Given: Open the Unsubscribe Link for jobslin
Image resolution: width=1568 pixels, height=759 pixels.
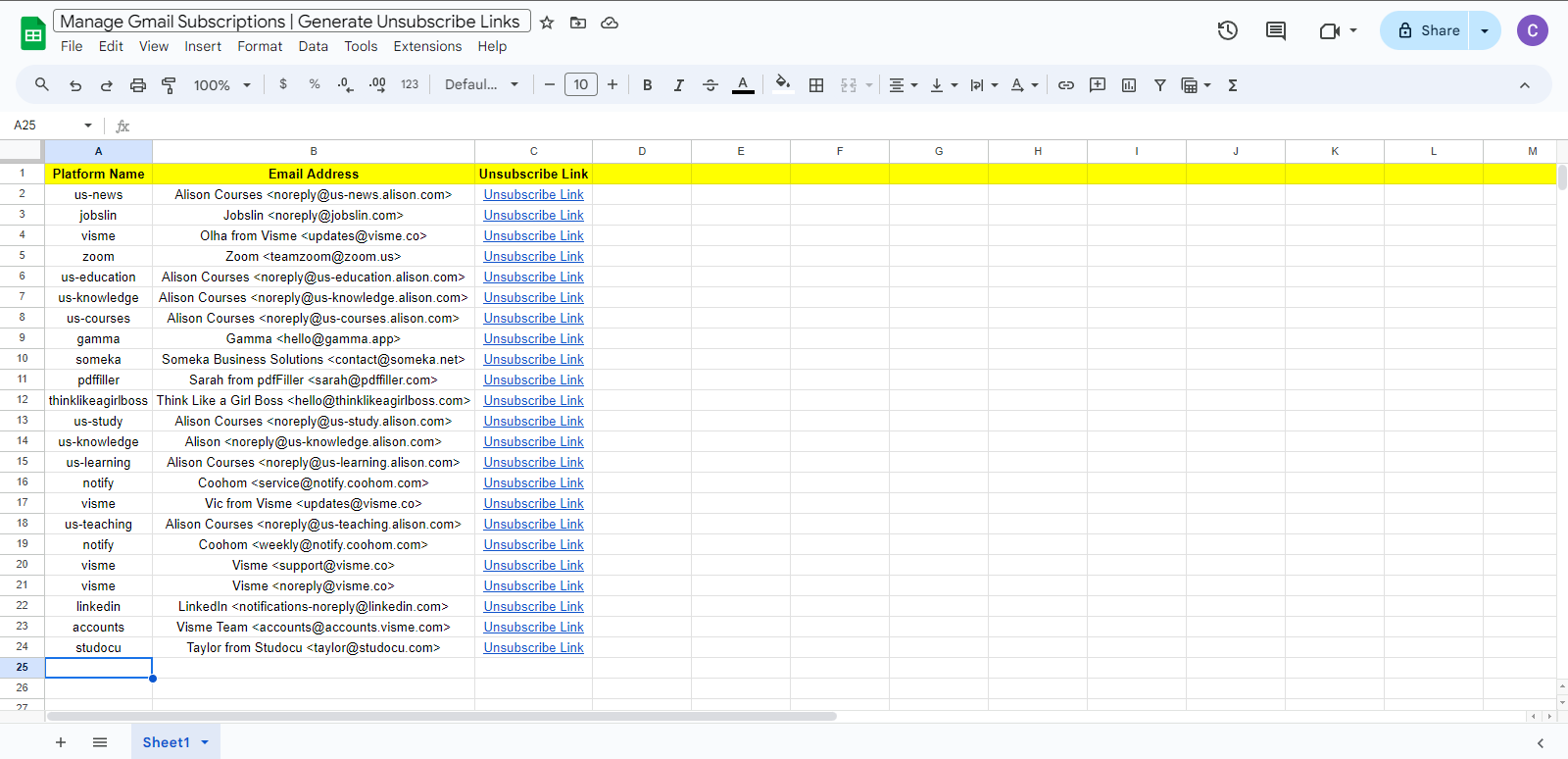Looking at the screenshot, I should coord(533,216).
